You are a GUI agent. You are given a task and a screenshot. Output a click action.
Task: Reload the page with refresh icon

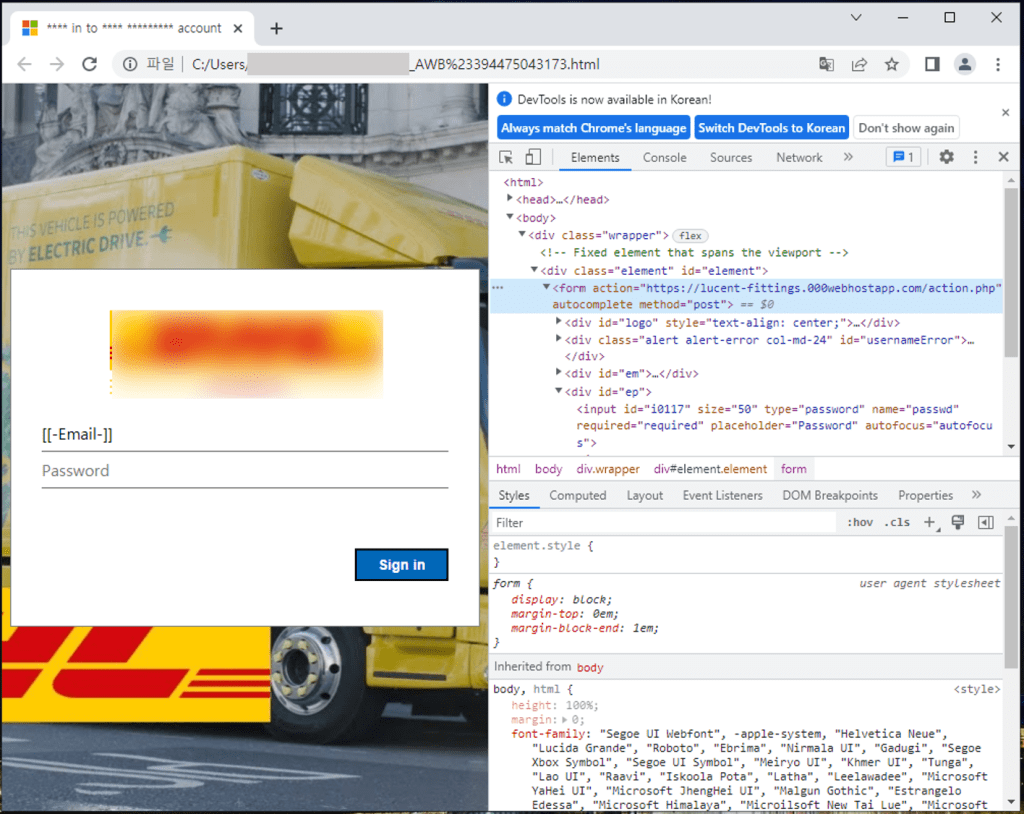click(89, 64)
